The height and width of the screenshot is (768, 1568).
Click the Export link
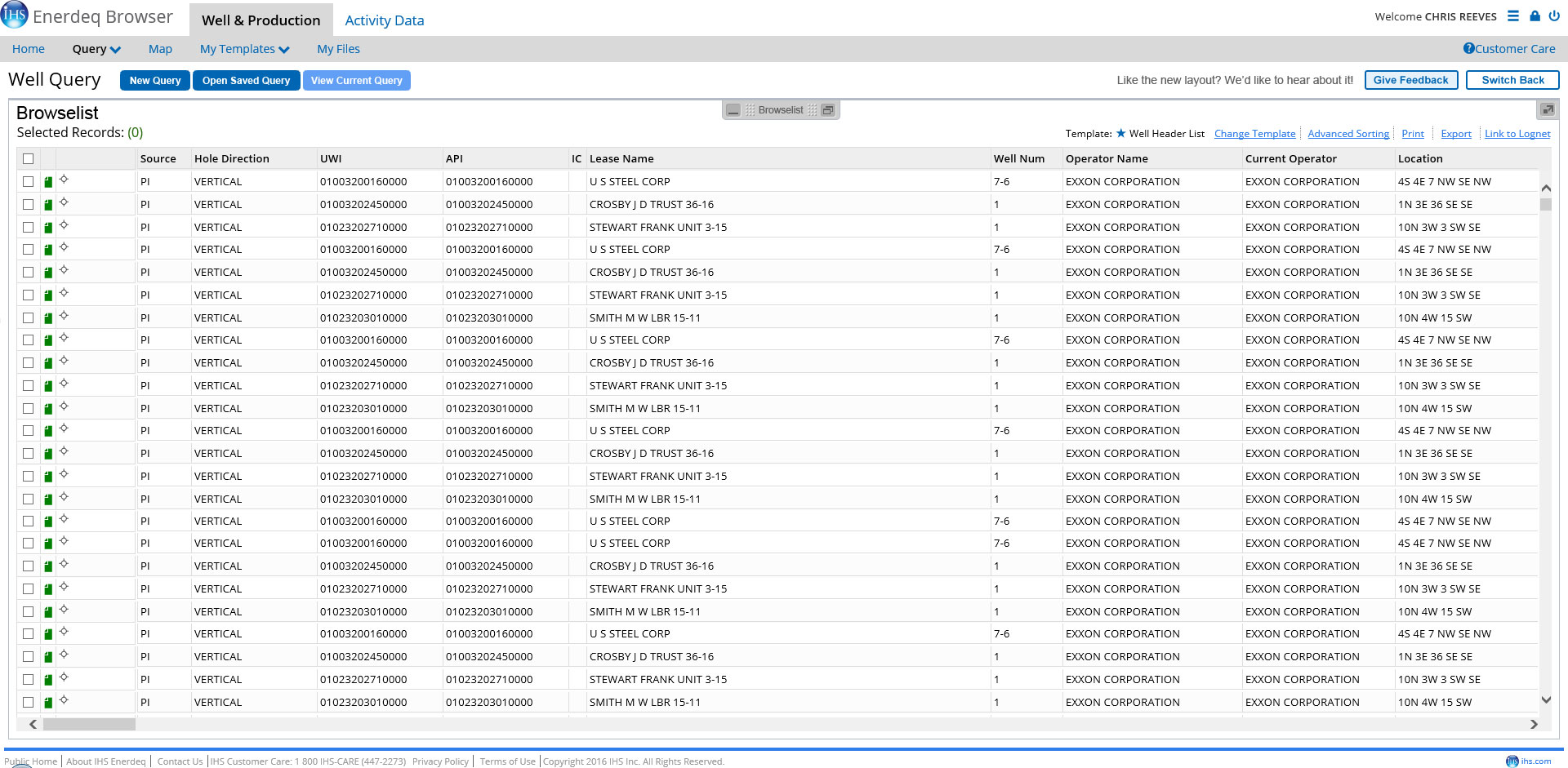point(1456,134)
